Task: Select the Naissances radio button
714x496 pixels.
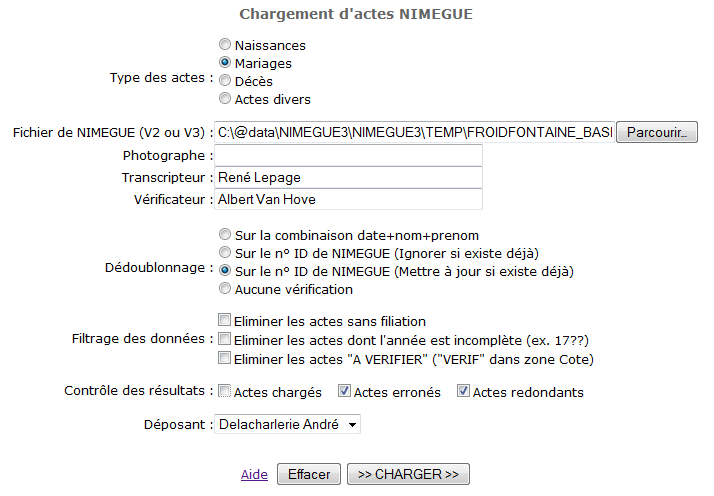Action: [225, 45]
